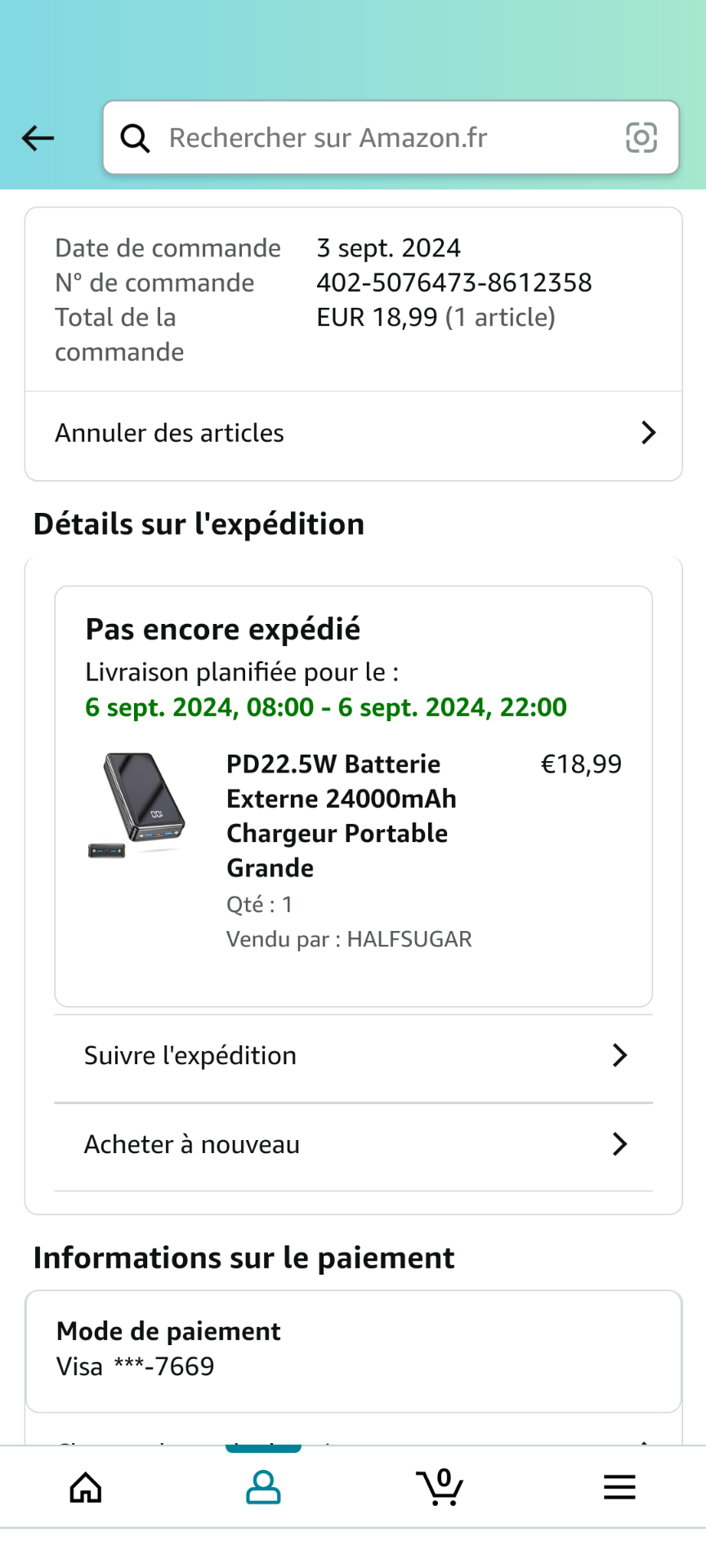Open Suivre l'expédition
This screenshot has width=706, height=1568.
pos(190,1056)
